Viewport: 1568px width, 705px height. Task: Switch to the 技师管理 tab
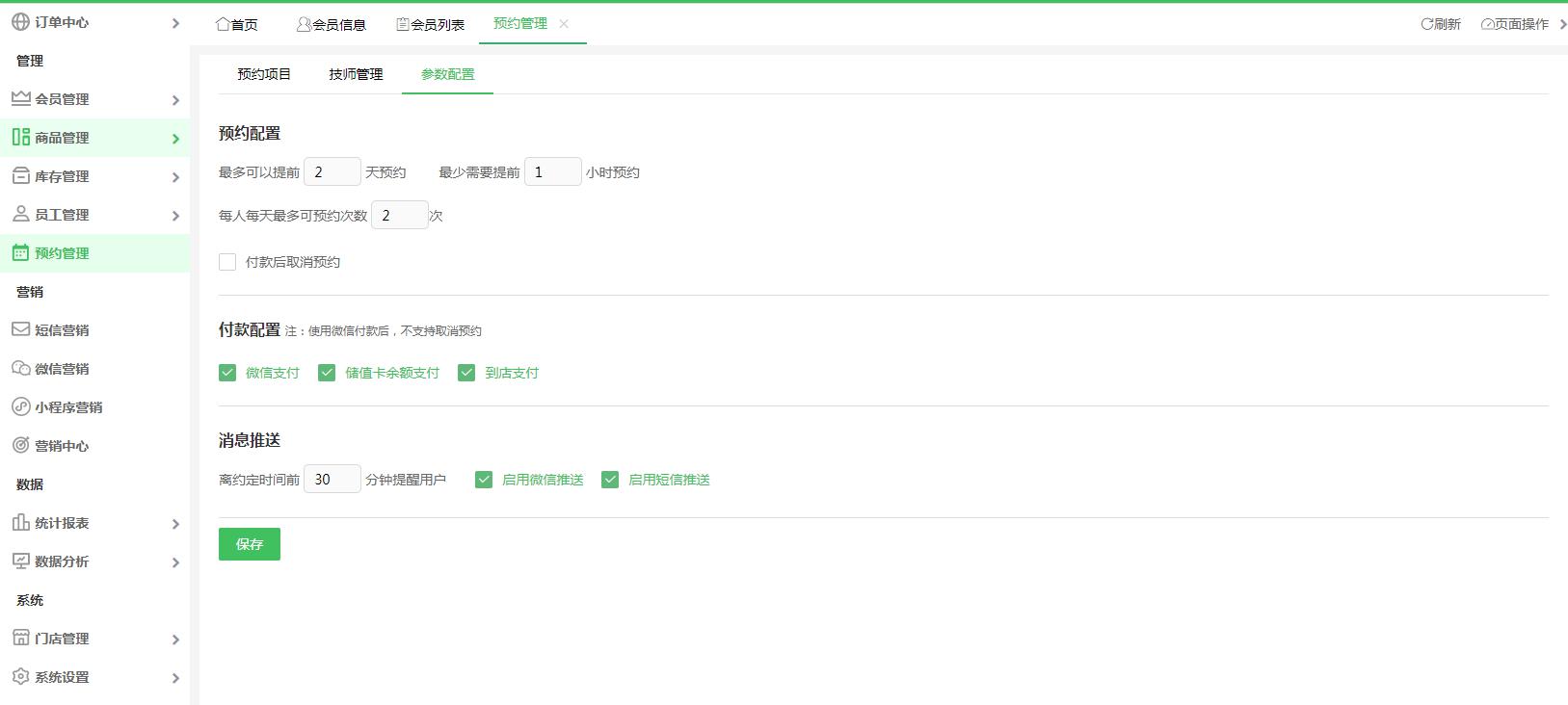click(356, 74)
